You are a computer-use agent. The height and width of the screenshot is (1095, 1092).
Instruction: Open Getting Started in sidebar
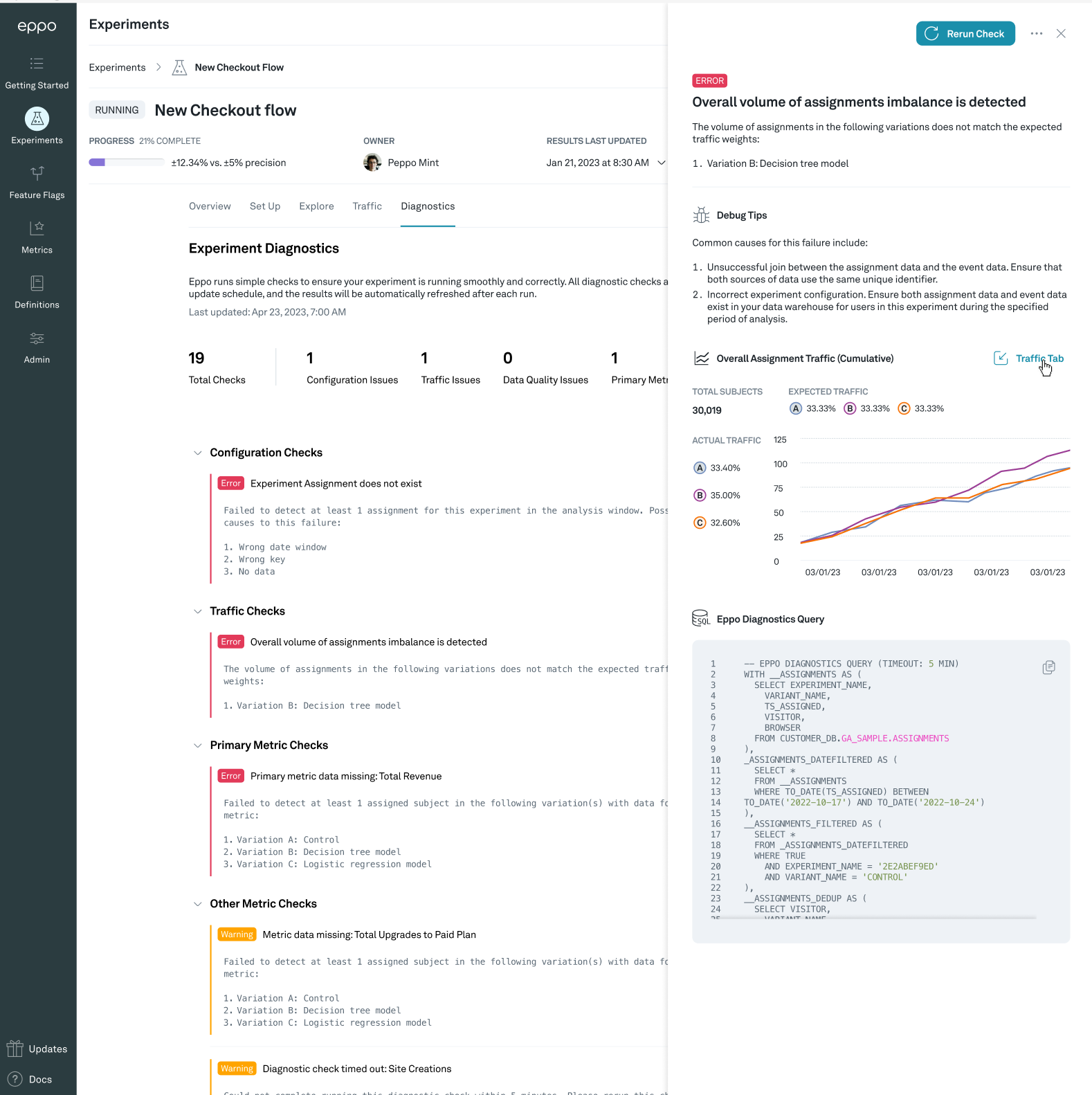click(37, 73)
